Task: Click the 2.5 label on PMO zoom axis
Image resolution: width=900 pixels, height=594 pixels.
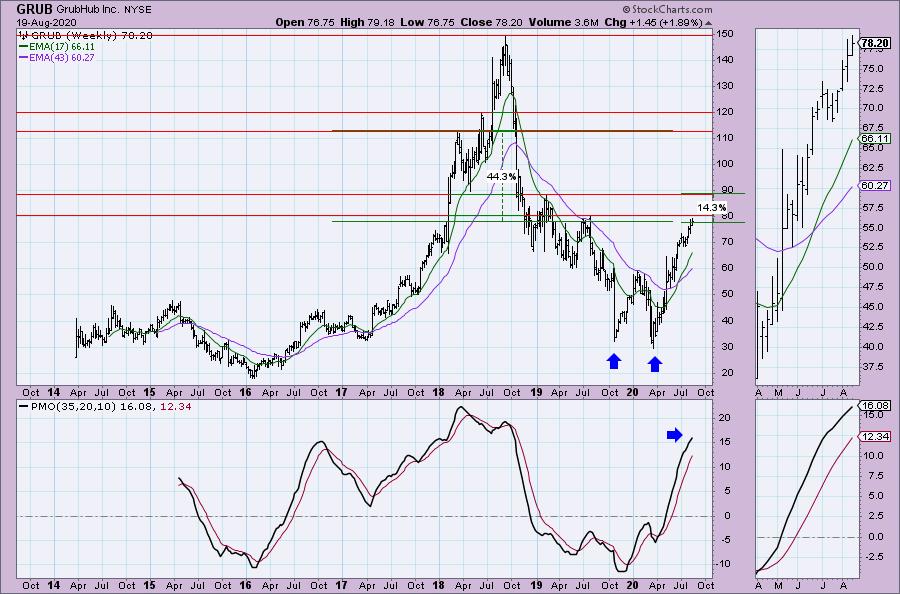Action: click(876, 516)
